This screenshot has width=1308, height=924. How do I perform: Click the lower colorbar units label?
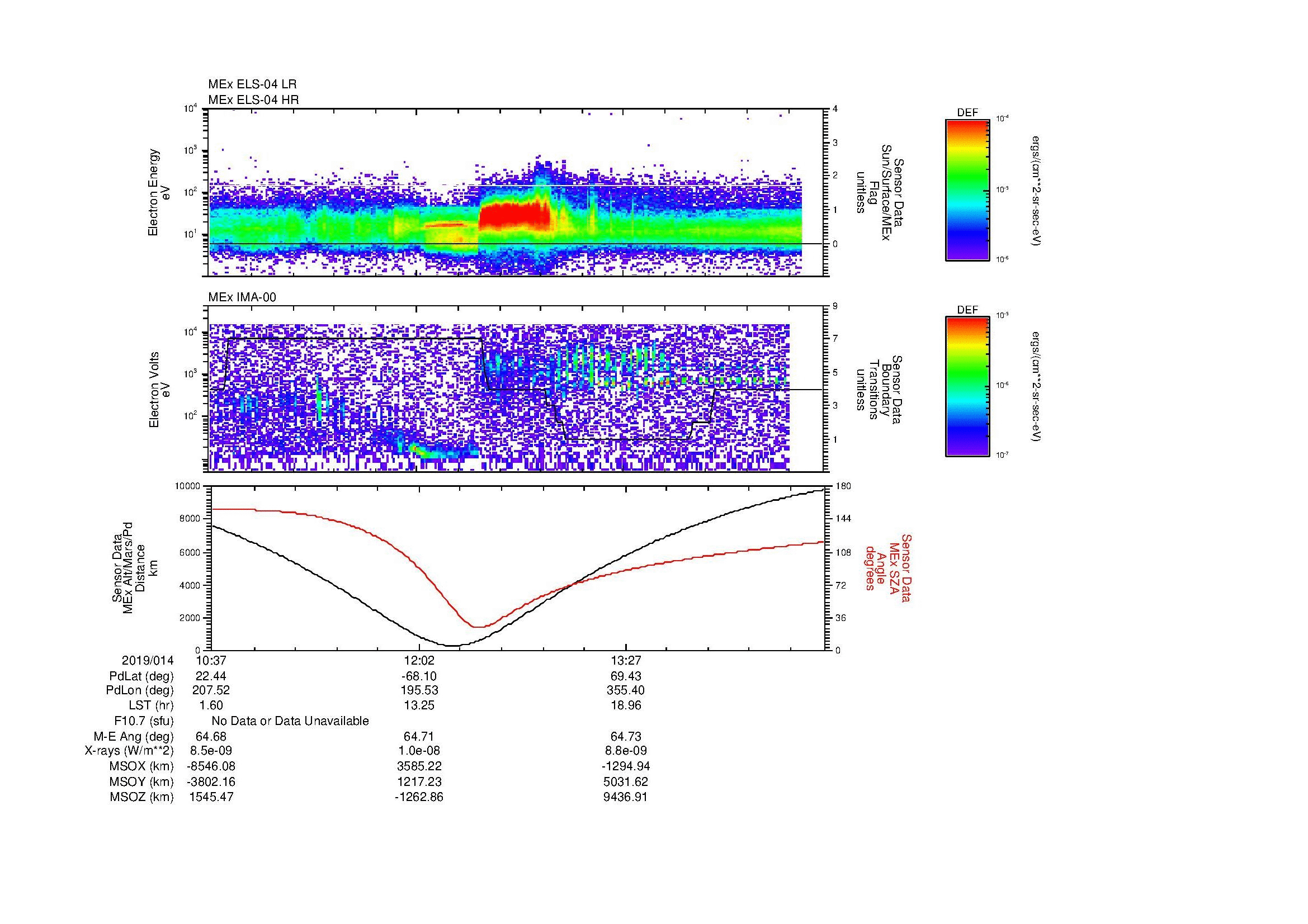1036,388
